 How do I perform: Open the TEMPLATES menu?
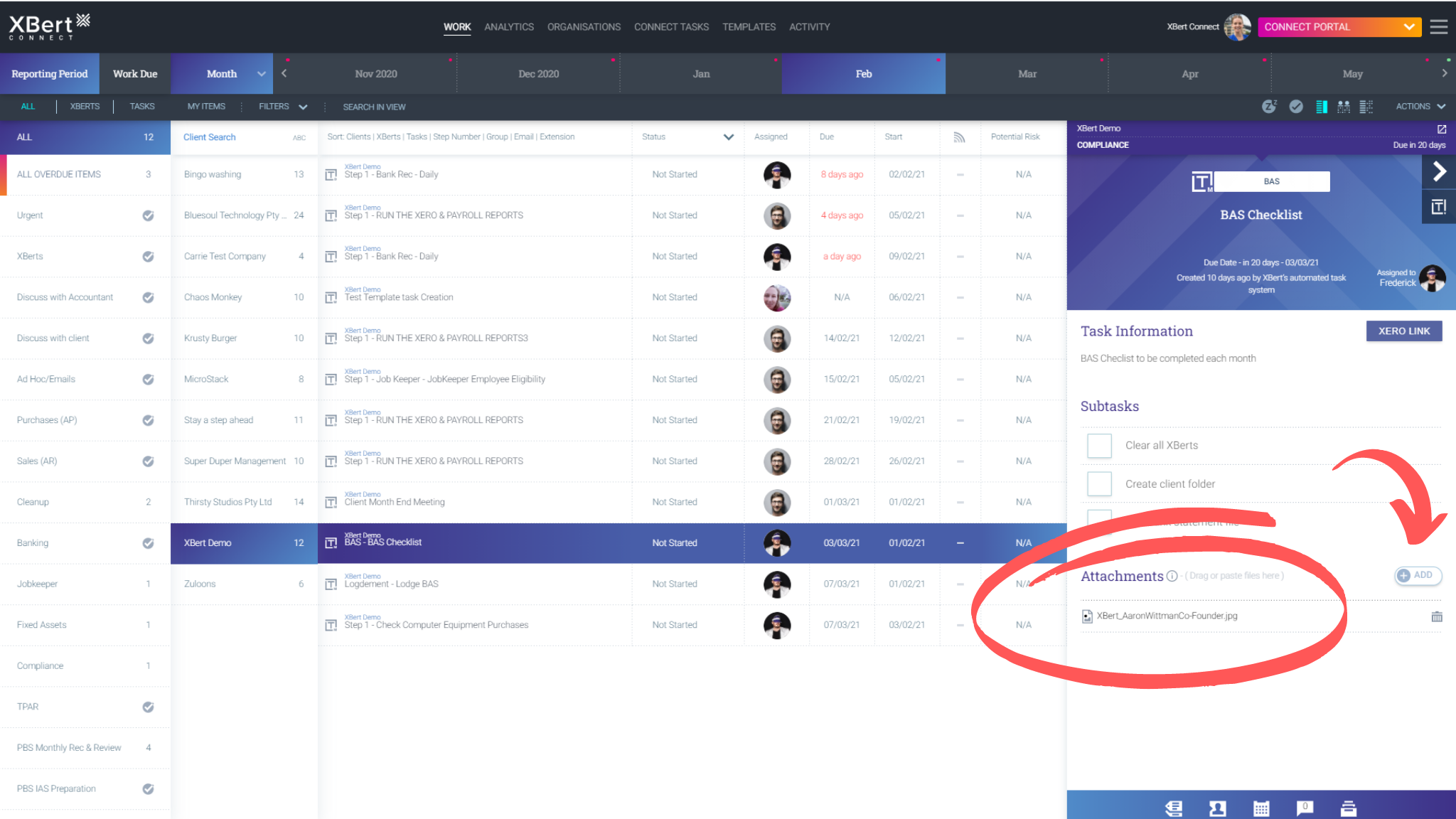point(749,27)
